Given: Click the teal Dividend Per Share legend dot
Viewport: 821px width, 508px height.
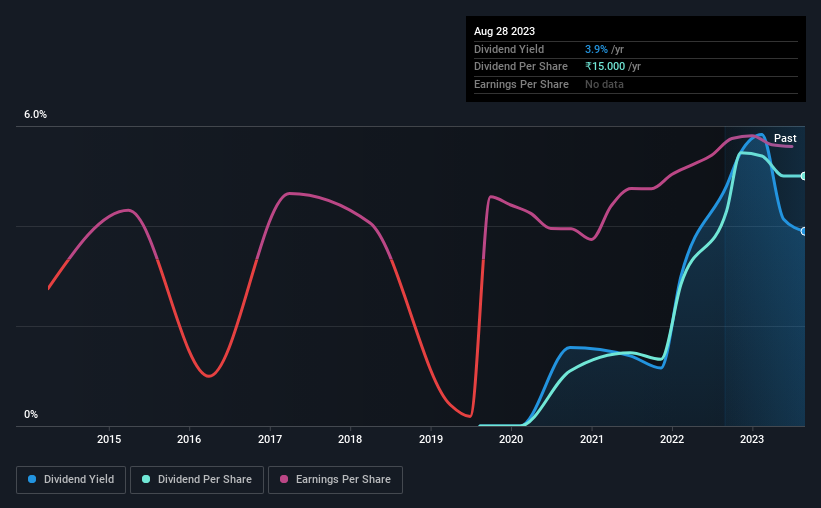Looking at the screenshot, I should click(146, 479).
